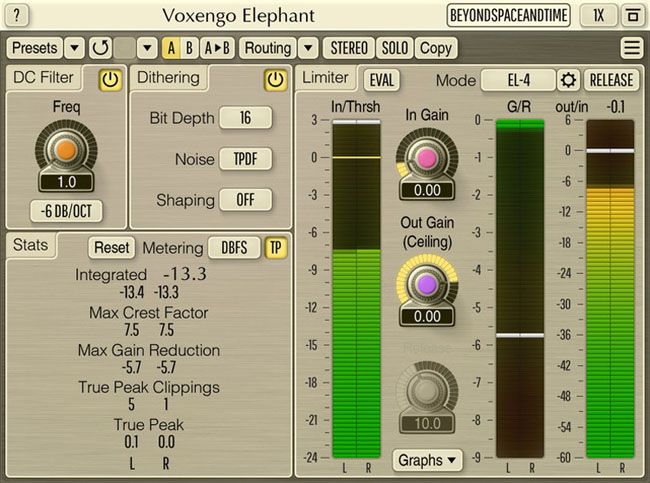Image resolution: width=650 pixels, height=483 pixels.
Task: Click the Routing button
Action: [x=268, y=48]
